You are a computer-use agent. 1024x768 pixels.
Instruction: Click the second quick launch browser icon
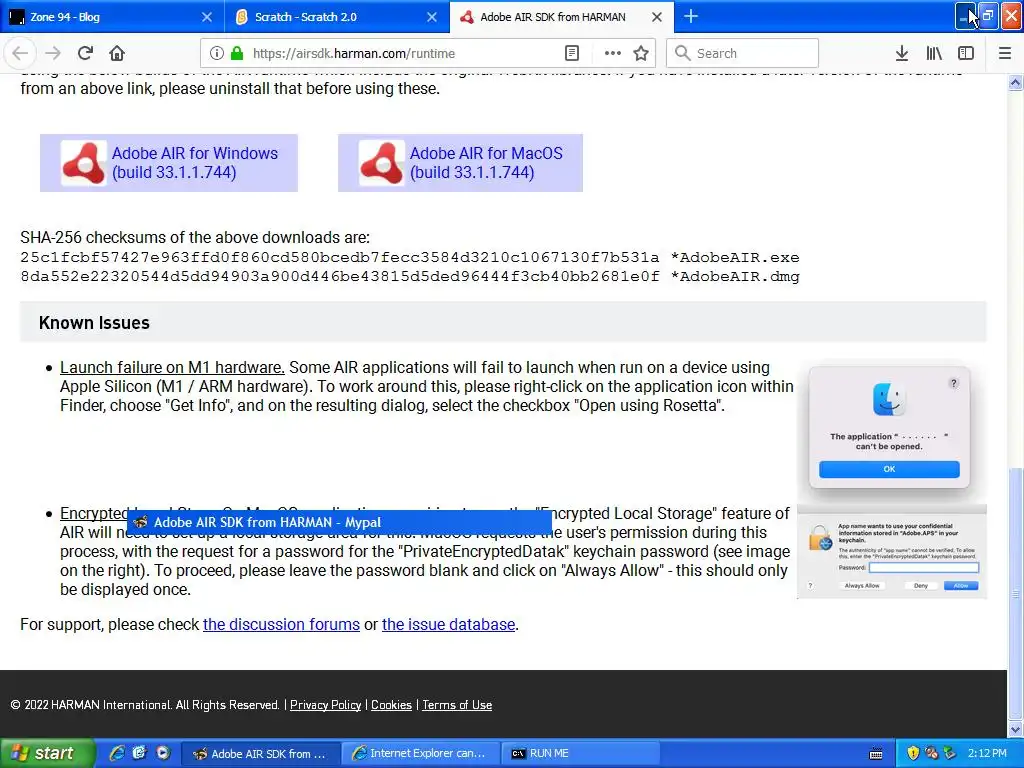click(x=140, y=753)
